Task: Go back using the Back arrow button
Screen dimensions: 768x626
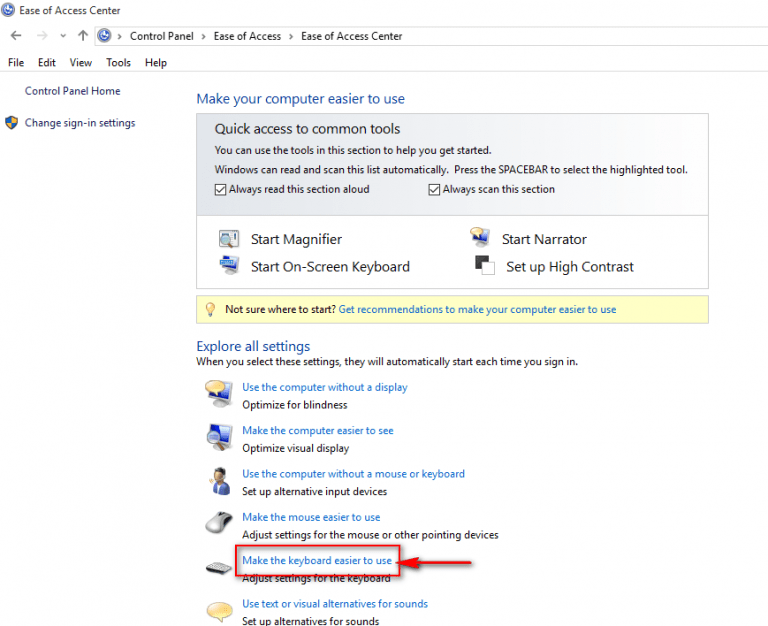Action: [16, 36]
